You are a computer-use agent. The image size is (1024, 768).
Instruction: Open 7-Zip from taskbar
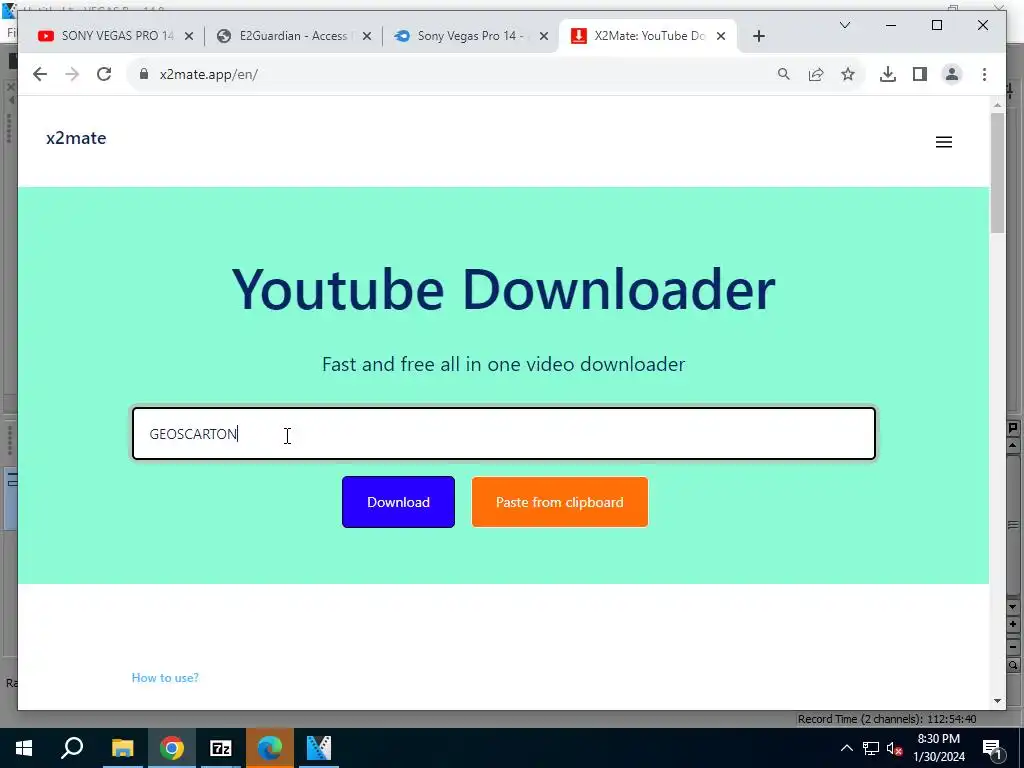click(x=221, y=748)
